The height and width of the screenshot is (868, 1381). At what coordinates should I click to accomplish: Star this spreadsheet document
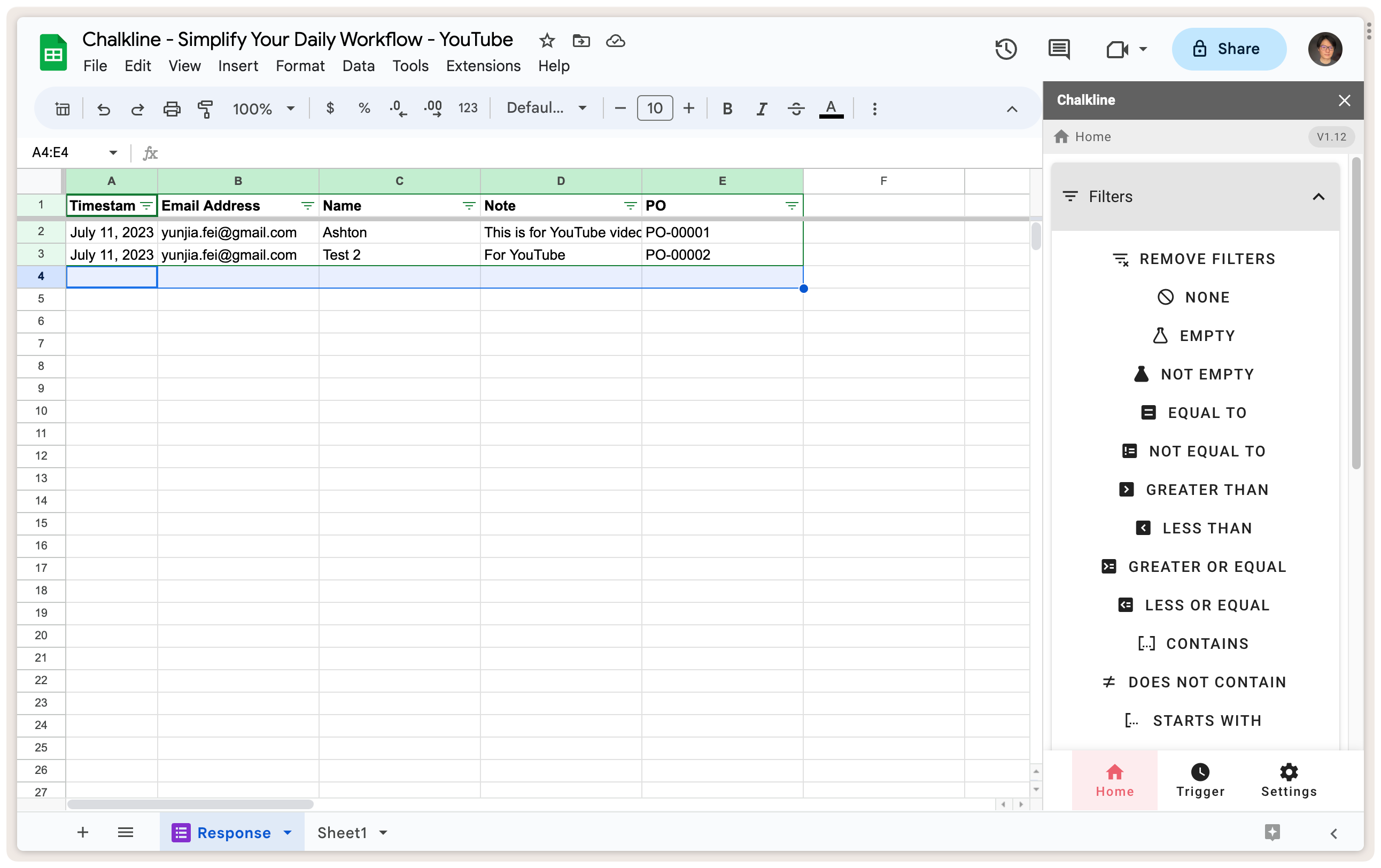(547, 41)
